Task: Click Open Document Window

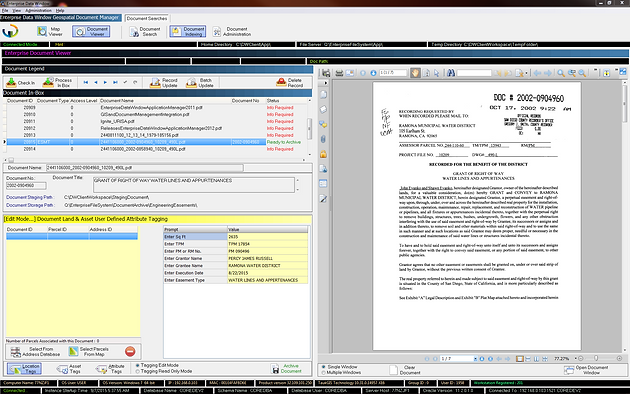Action: (x=586, y=370)
